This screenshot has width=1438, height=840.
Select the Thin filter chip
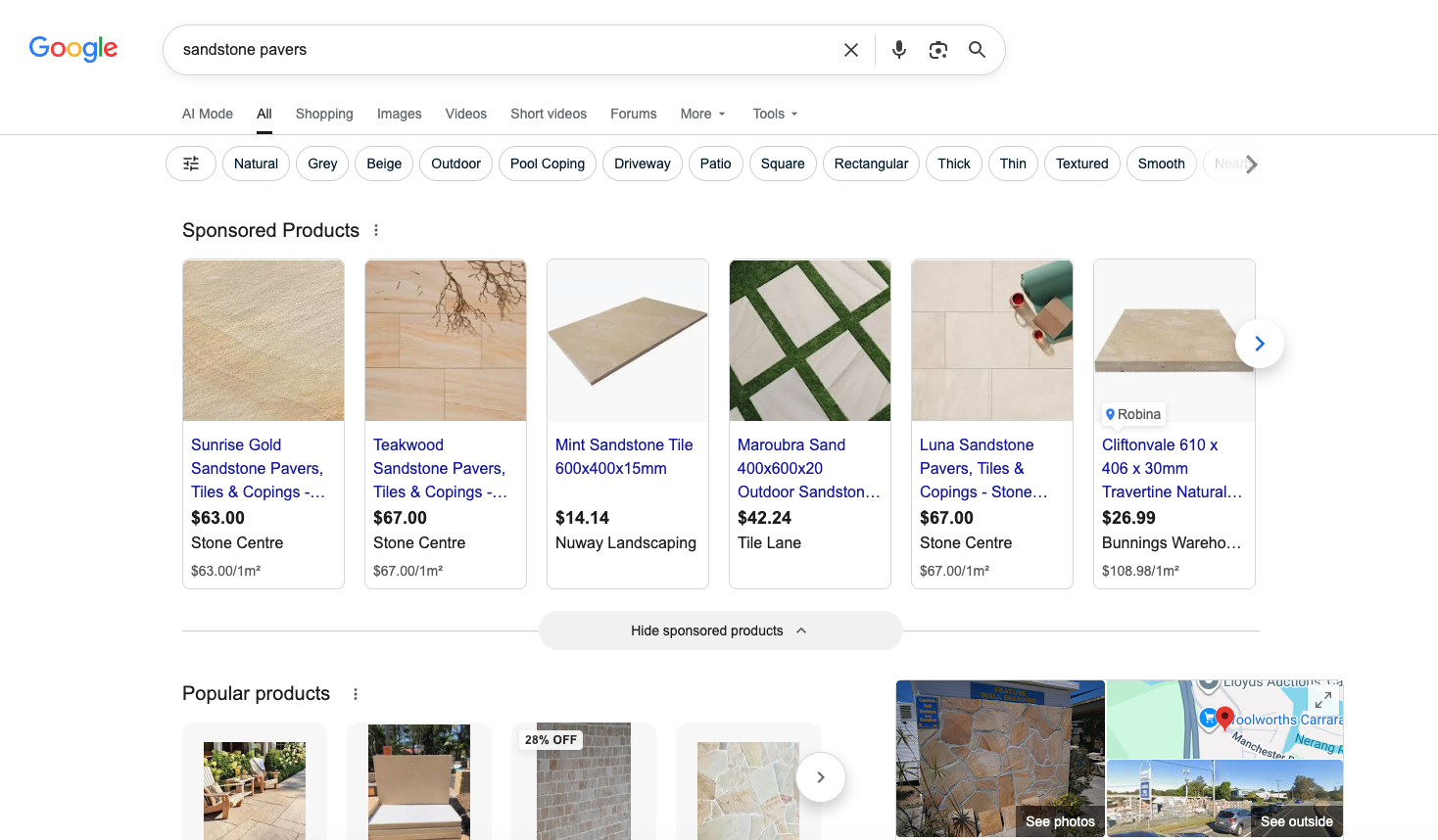[1013, 163]
